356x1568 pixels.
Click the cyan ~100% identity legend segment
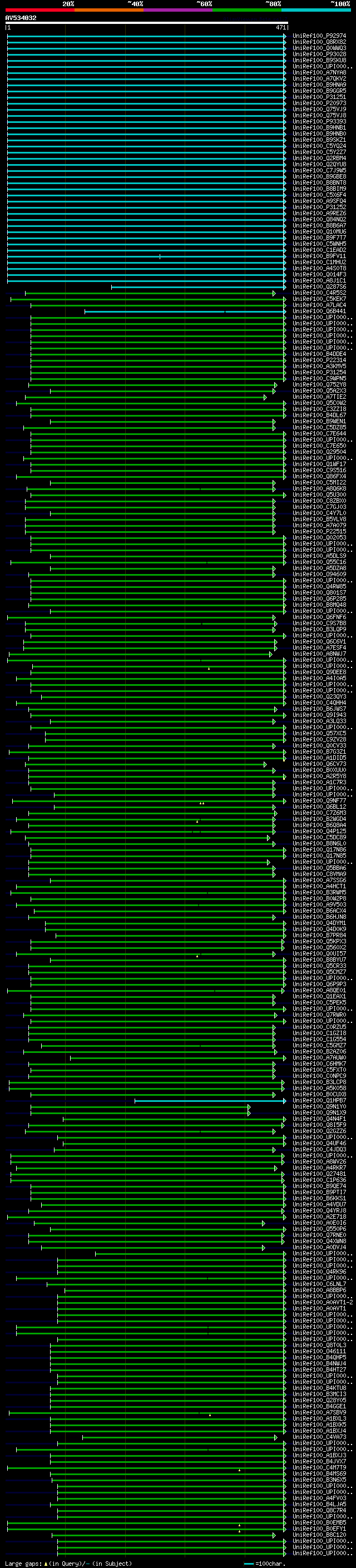[316, 10]
